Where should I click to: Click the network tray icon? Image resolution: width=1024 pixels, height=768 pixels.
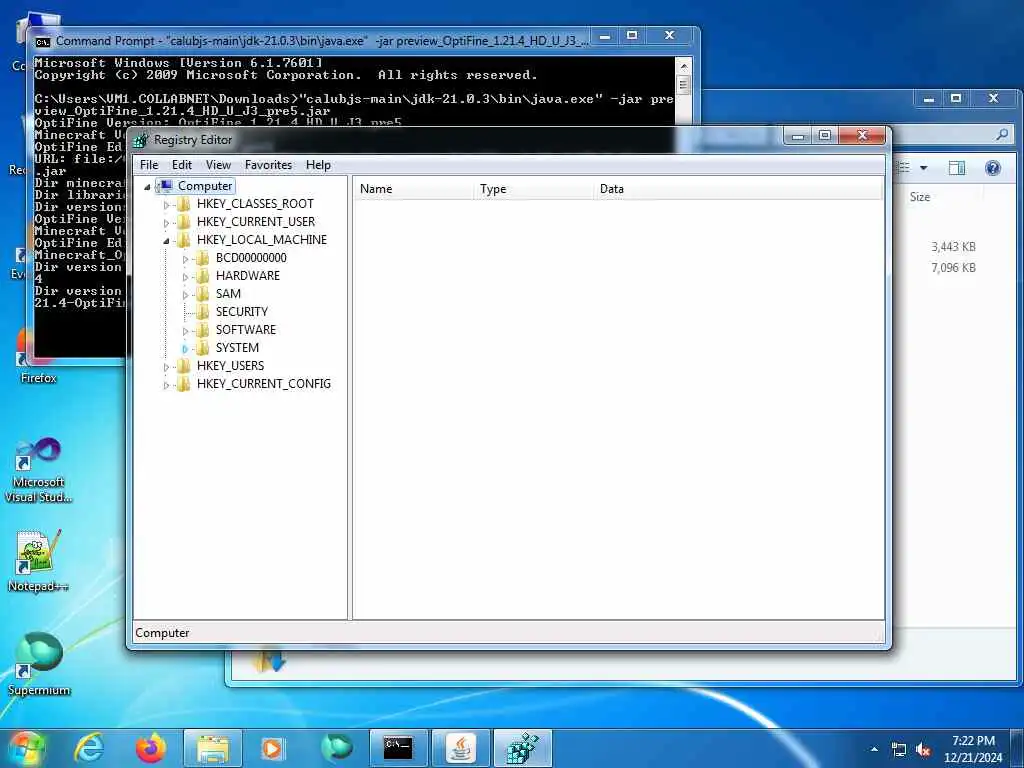pyautogui.click(x=899, y=750)
